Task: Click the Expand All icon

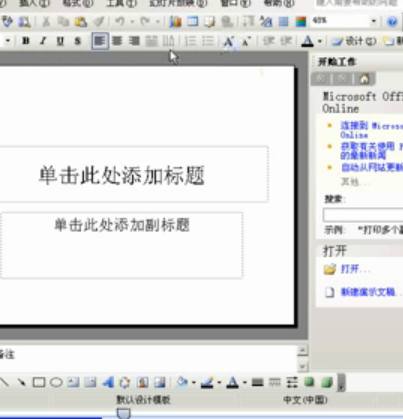Action: (248, 22)
